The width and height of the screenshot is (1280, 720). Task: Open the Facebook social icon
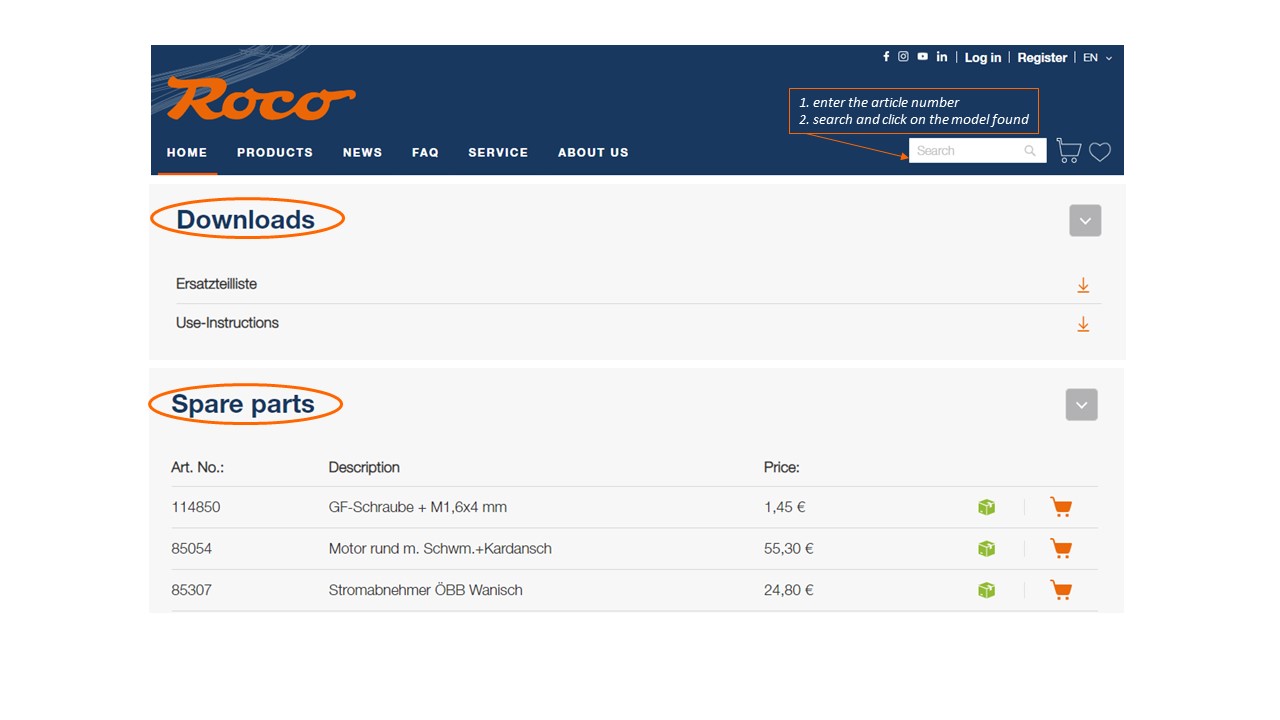(x=886, y=57)
